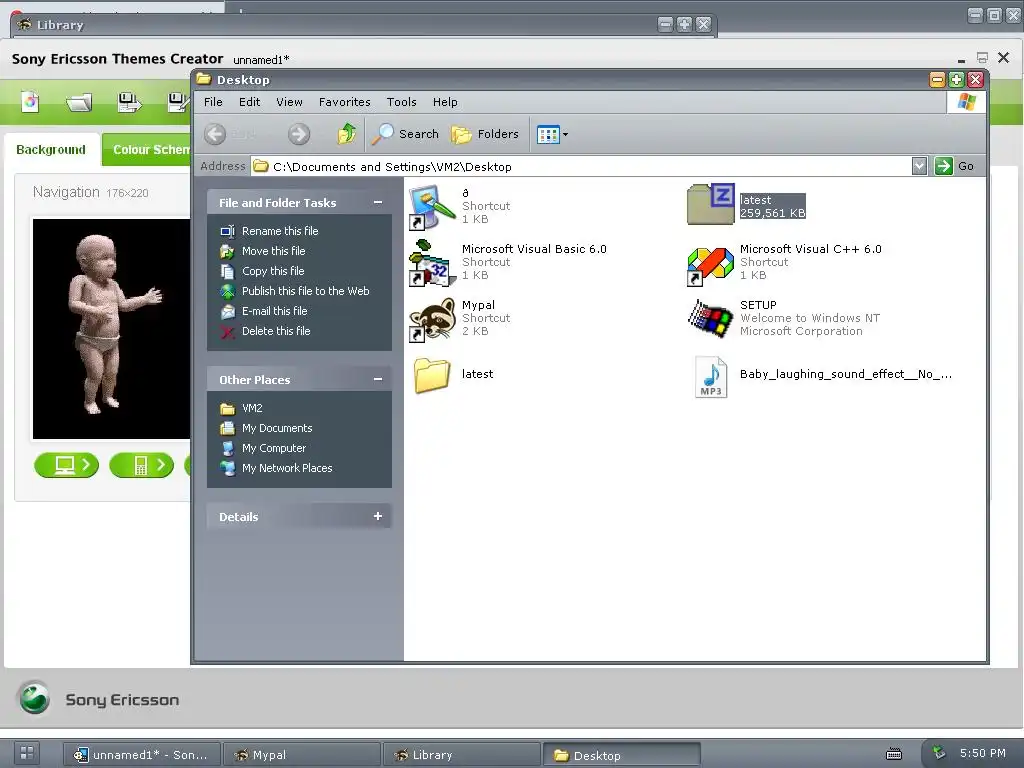Switch to Mypal taskbar item

pyautogui.click(x=302, y=755)
